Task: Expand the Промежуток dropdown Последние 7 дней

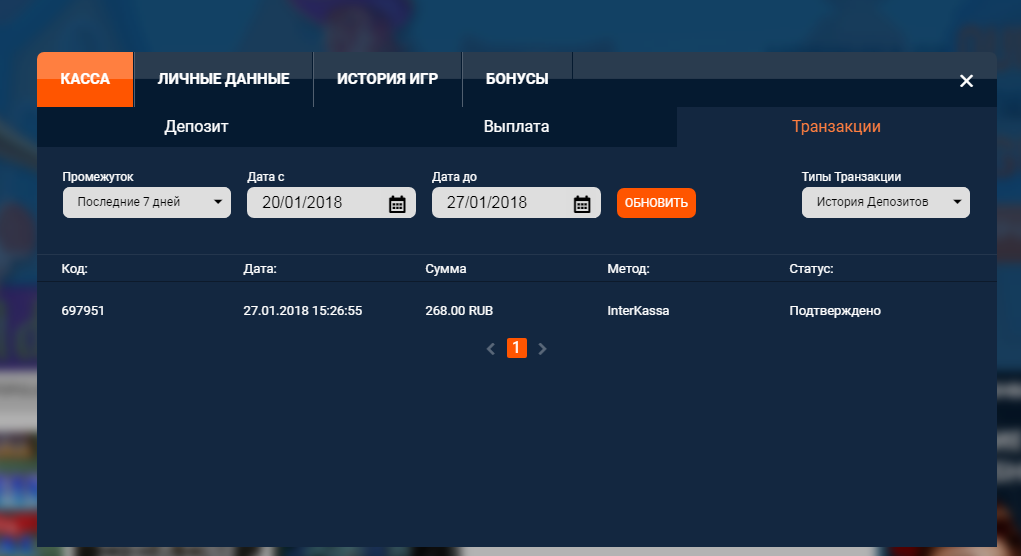Action: tap(147, 202)
